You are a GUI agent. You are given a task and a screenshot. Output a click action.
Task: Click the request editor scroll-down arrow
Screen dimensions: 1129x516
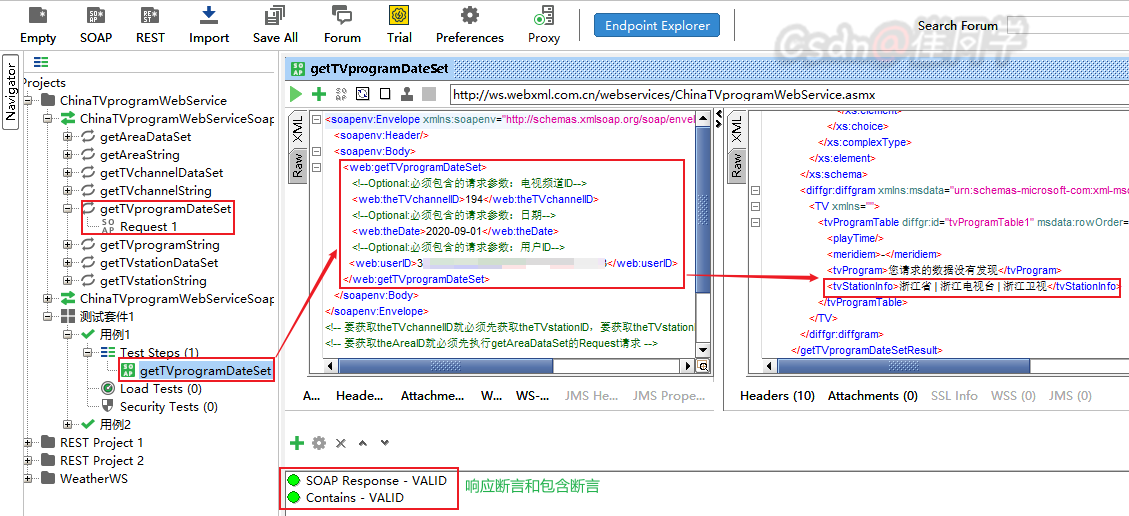[x=703, y=350]
